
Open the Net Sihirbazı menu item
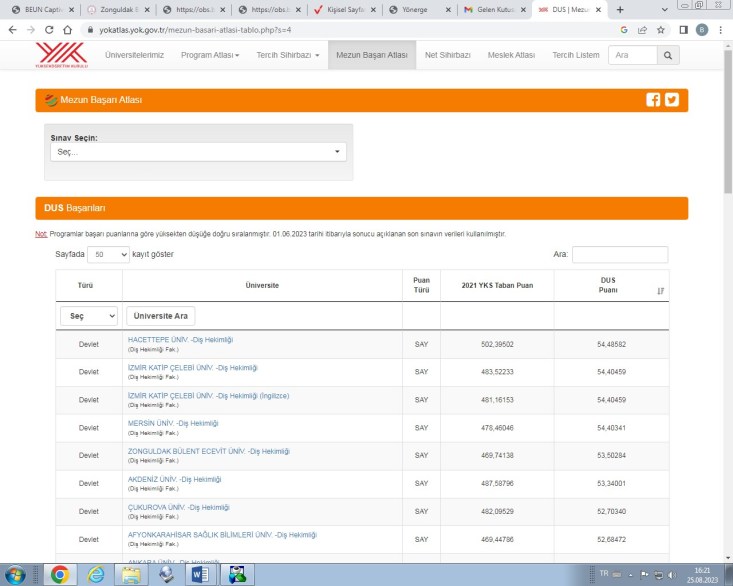pos(447,55)
